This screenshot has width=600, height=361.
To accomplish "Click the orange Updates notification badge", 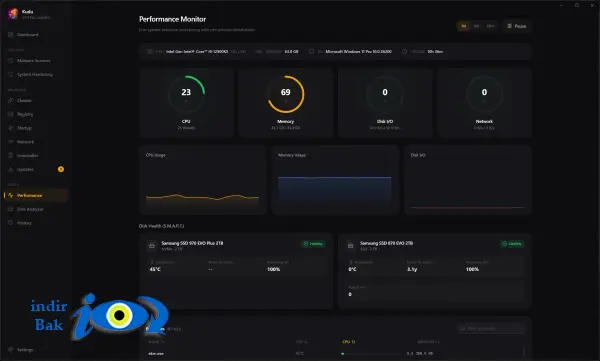I will pos(61,169).
